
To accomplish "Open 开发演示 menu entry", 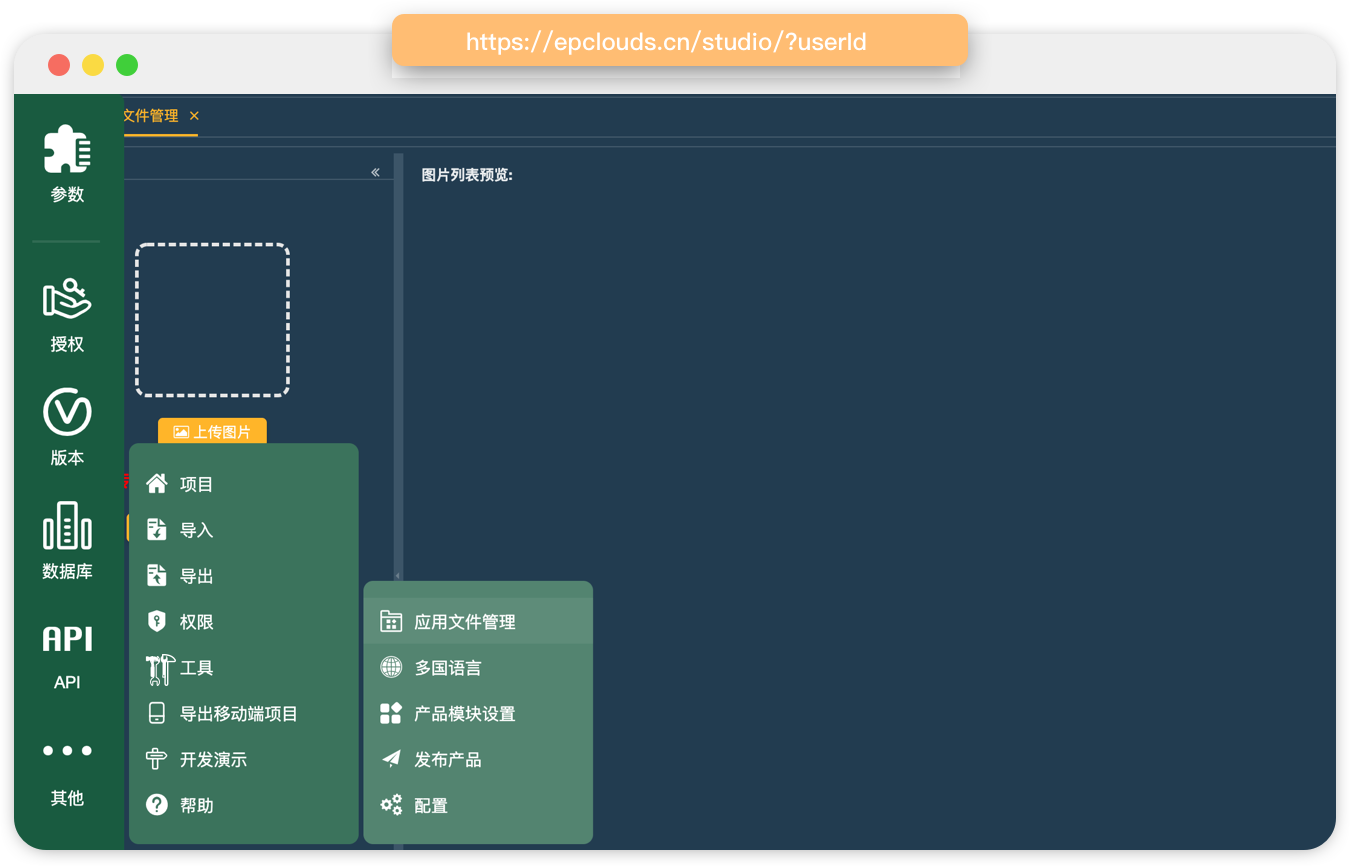I will [244, 760].
